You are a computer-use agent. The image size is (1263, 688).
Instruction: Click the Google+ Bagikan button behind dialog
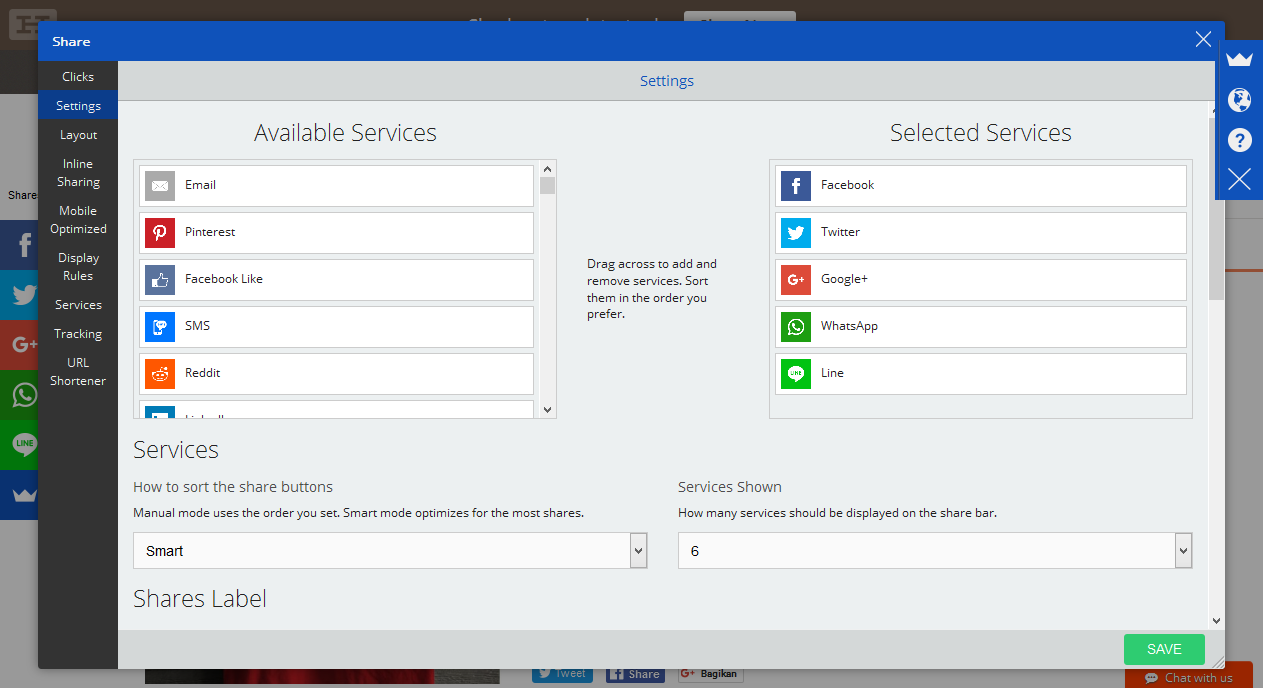tap(710, 674)
